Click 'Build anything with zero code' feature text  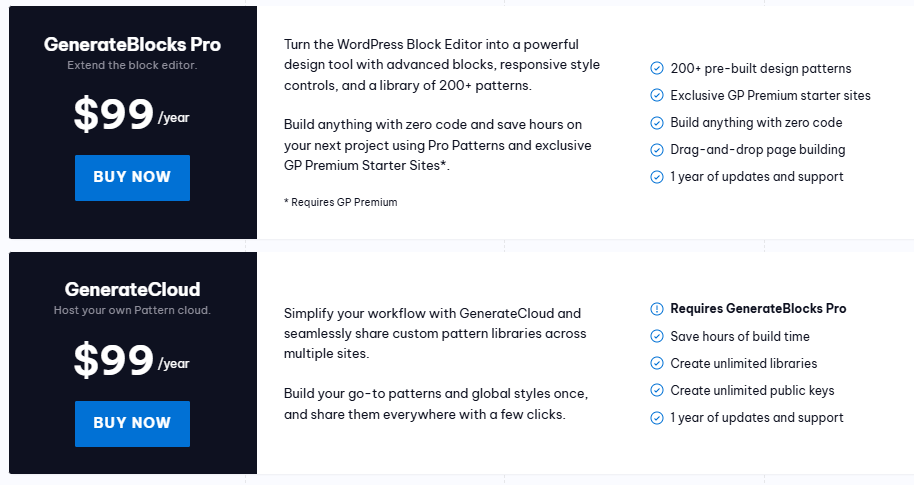tap(756, 122)
